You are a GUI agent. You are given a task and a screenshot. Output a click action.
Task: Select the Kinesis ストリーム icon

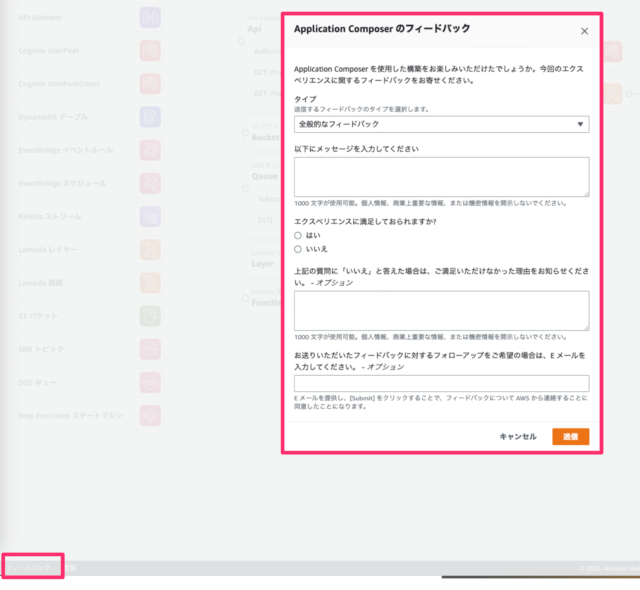tap(150, 217)
